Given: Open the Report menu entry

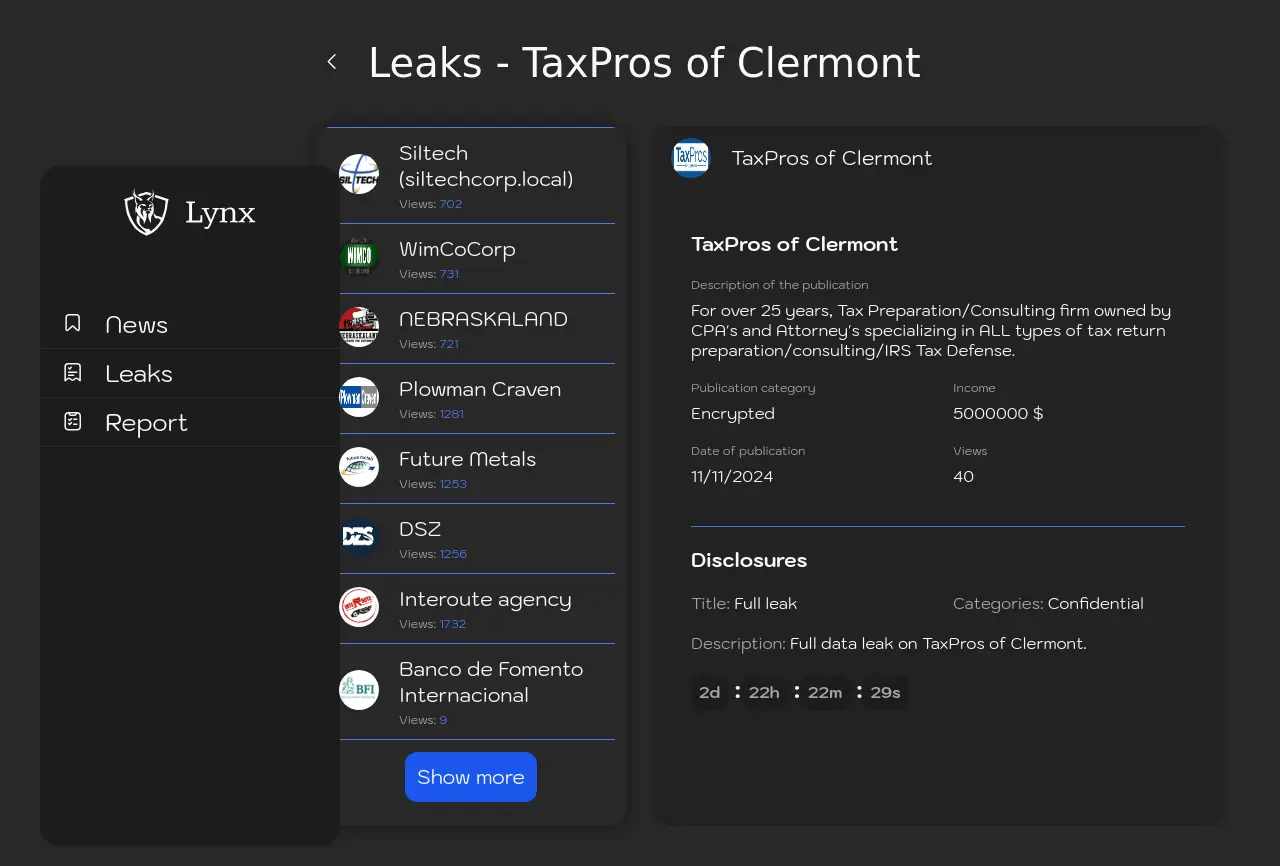Looking at the screenshot, I should coord(146,423).
